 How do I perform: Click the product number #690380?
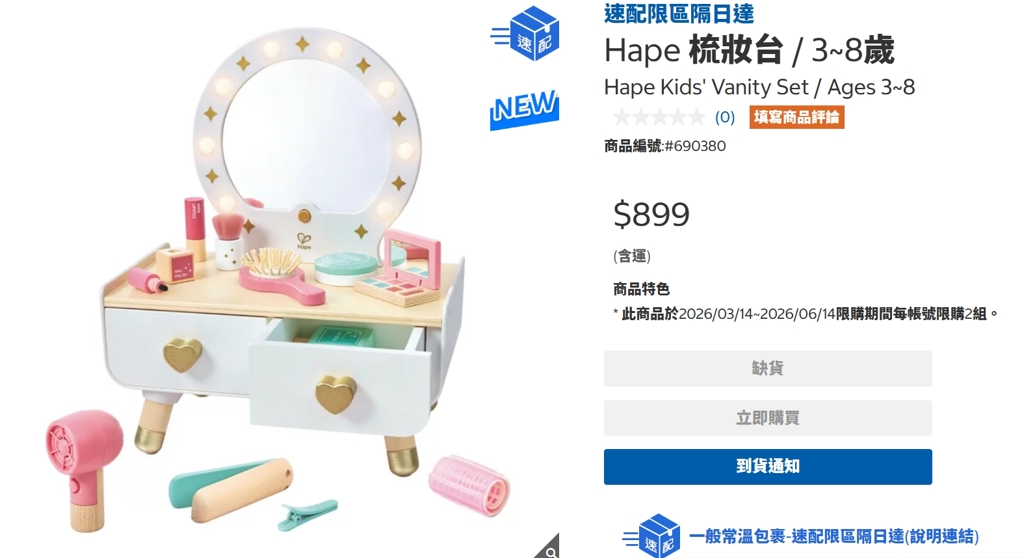coord(695,146)
